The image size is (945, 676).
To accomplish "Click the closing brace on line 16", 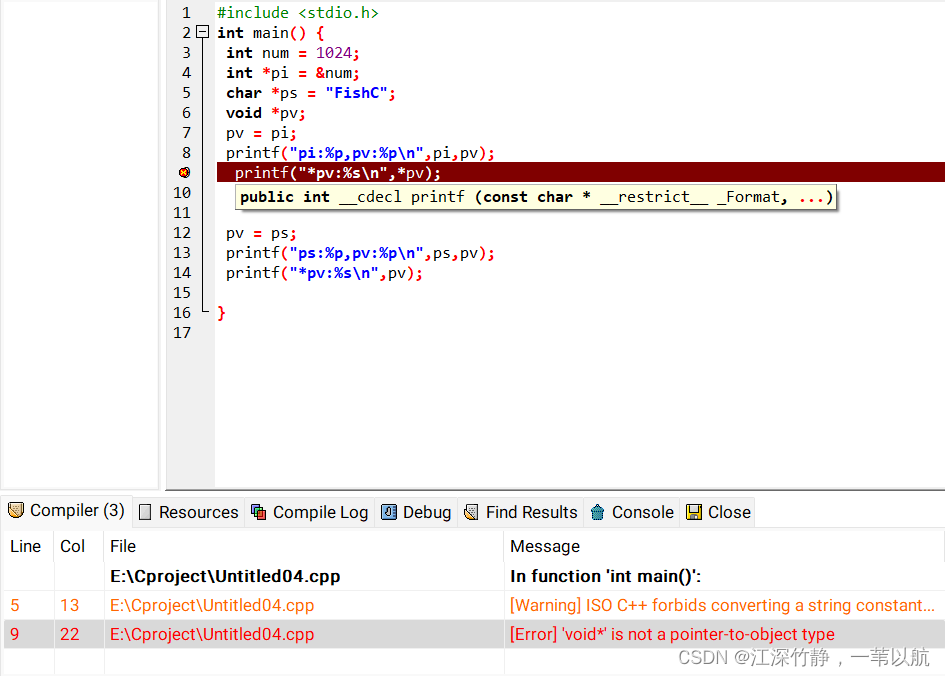I will pyautogui.click(x=221, y=313).
